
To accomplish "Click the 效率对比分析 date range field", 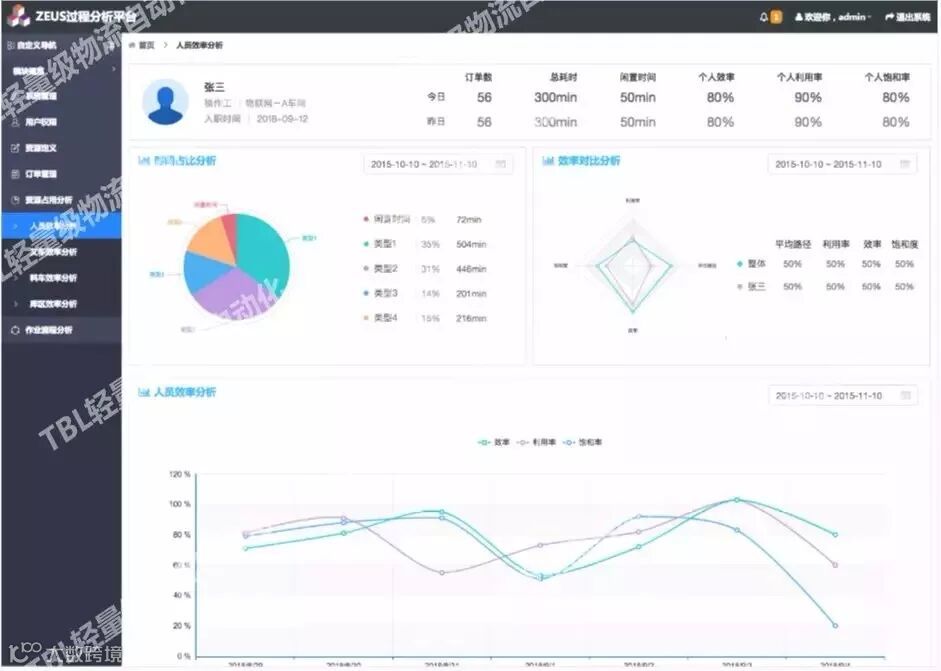I will [842, 164].
